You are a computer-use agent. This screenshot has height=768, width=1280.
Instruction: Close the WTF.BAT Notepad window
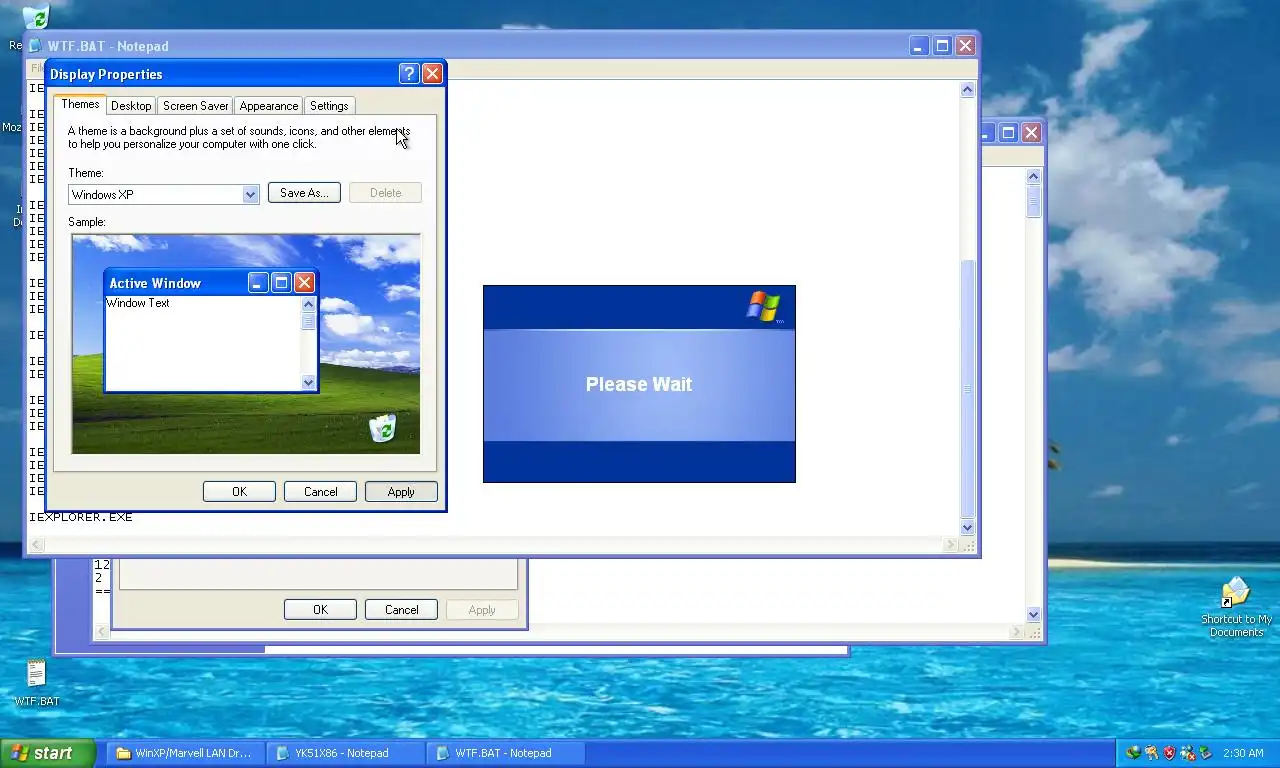point(965,46)
